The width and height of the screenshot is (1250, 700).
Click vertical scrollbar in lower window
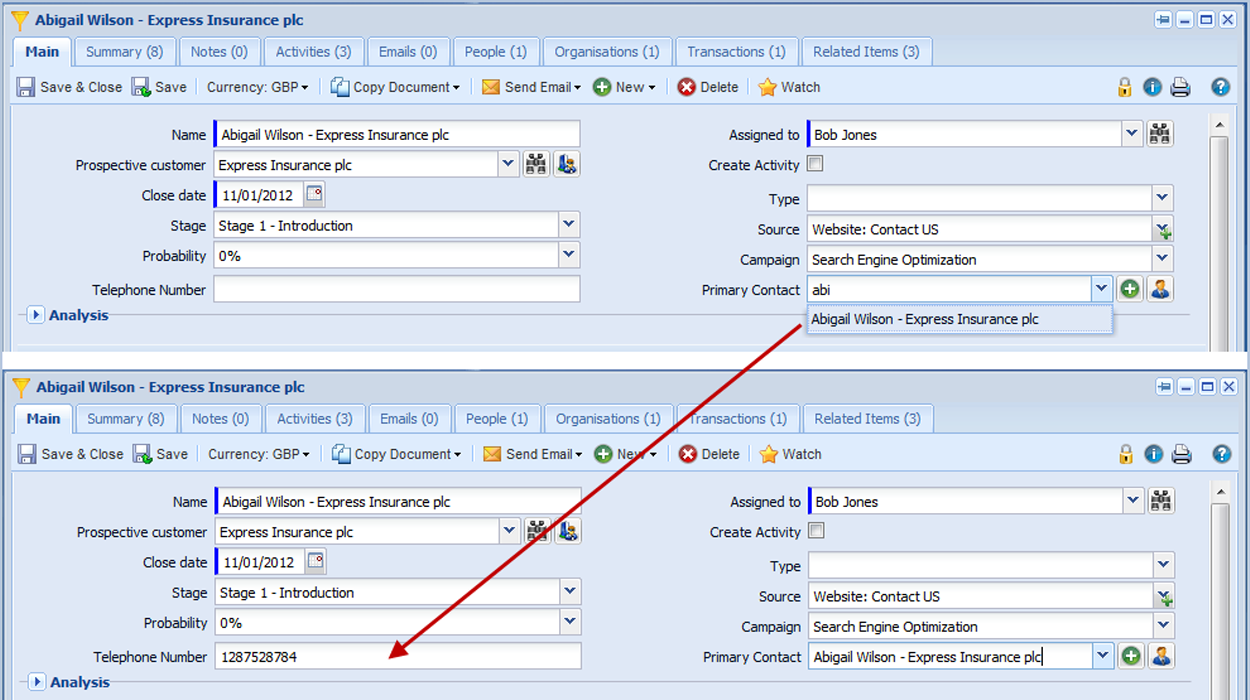coord(1219,590)
